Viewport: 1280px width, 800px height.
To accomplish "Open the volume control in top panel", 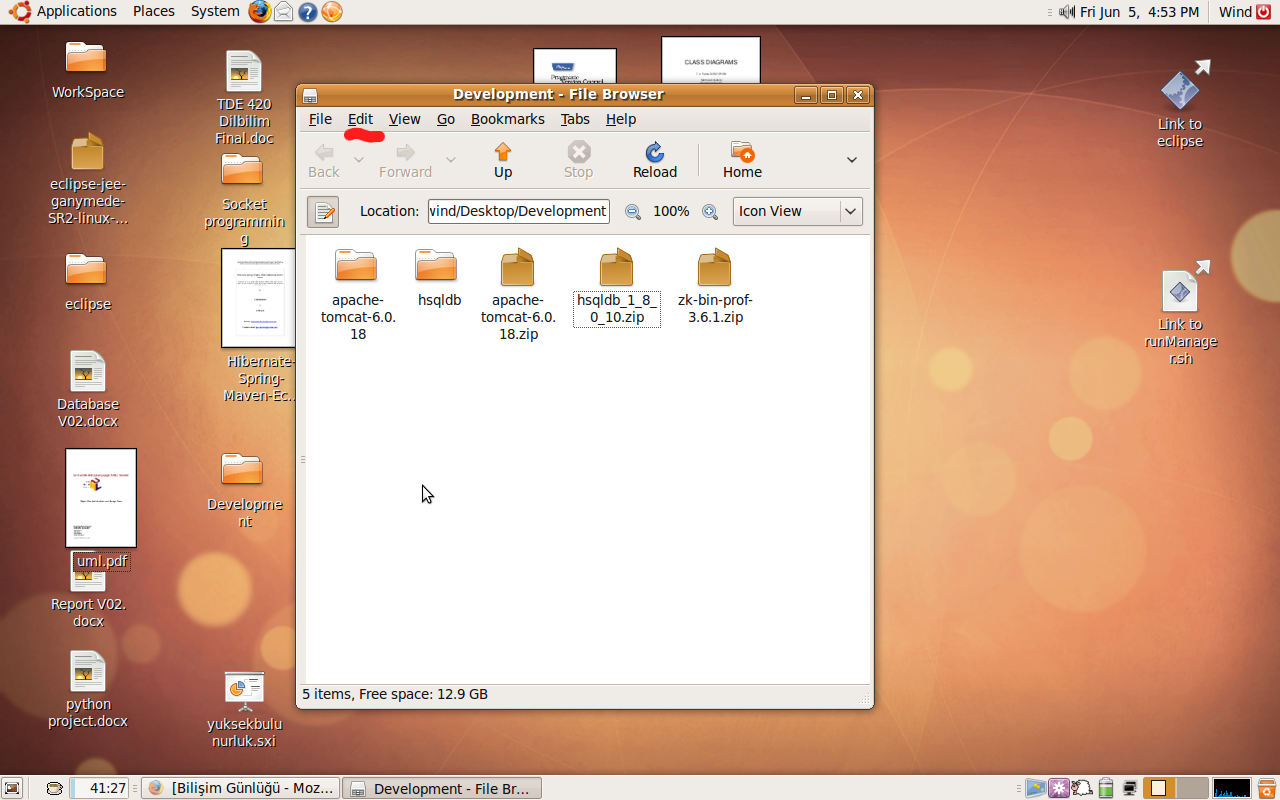I will coord(1066,12).
